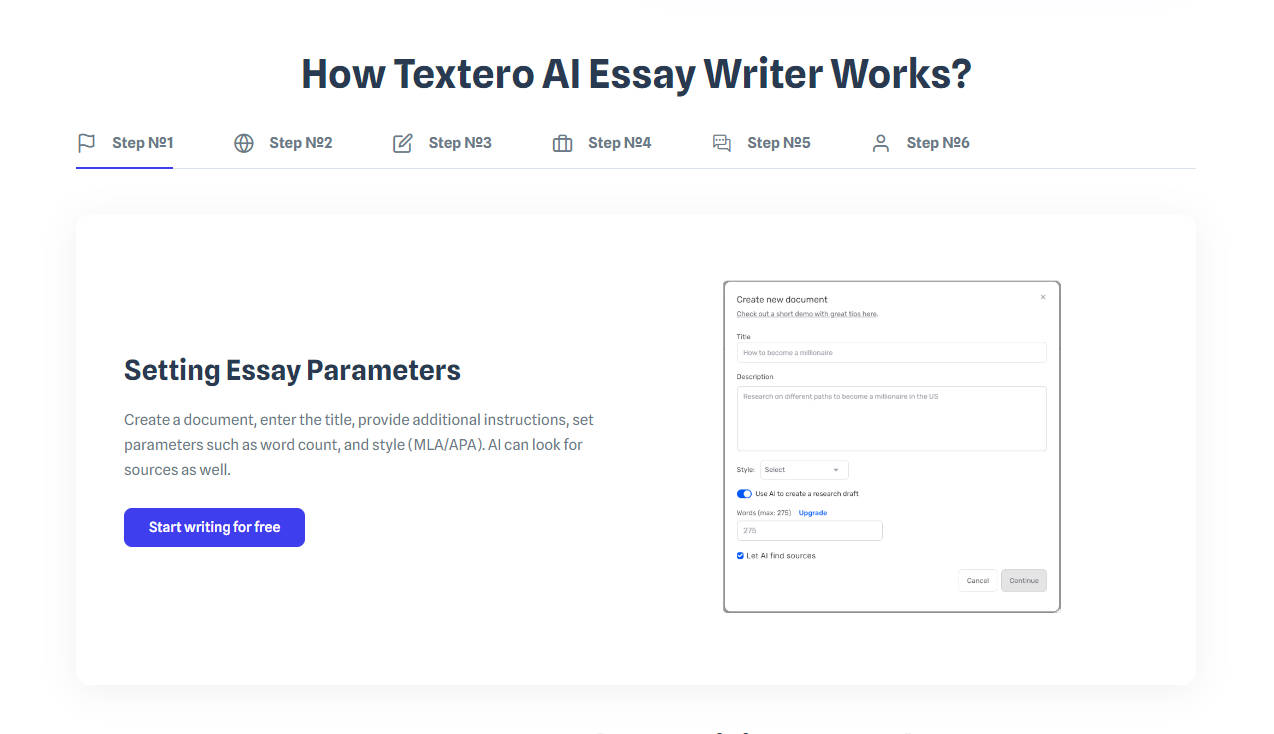
Task: Click inside the Title input field
Action: pyautogui.click(x=891, y=352)
